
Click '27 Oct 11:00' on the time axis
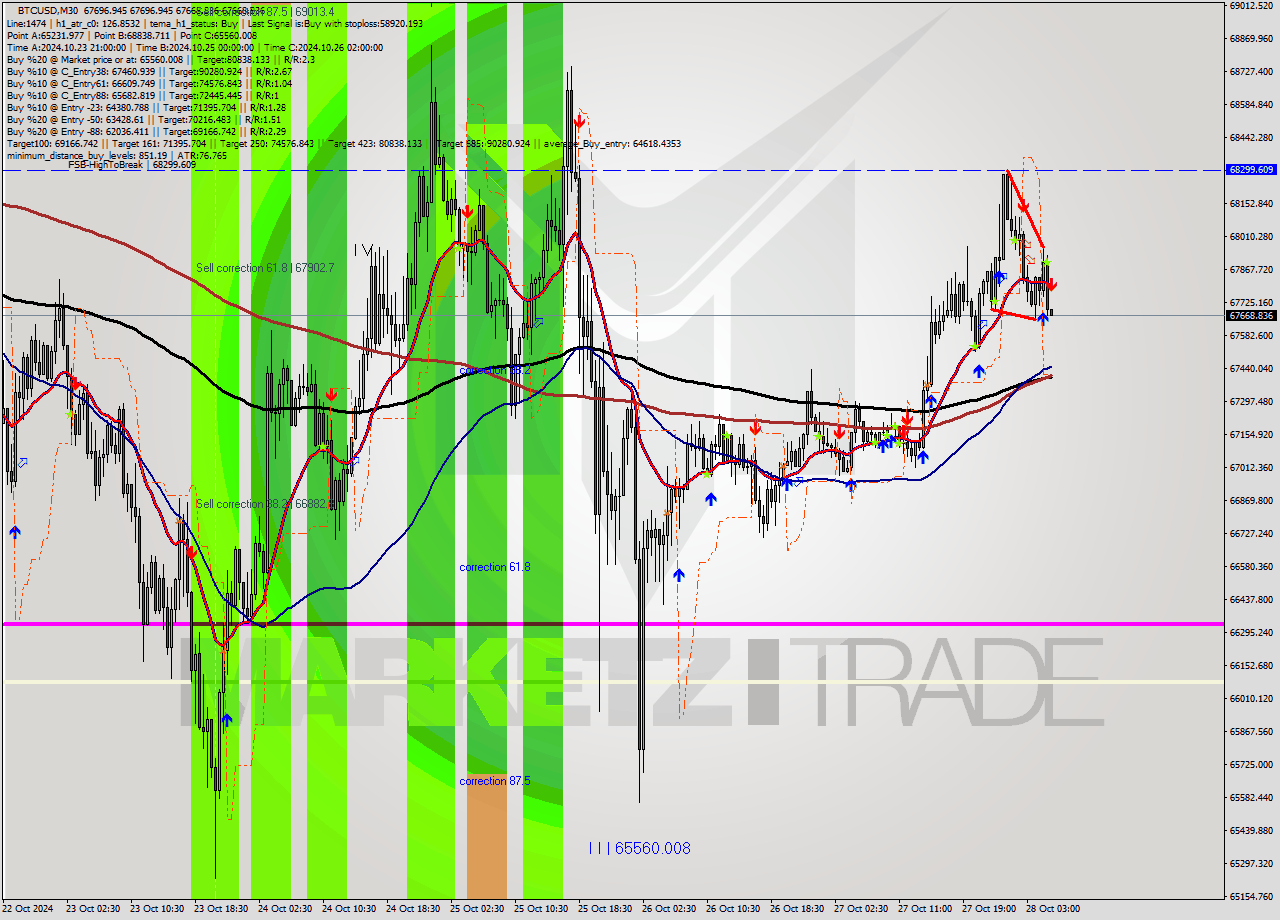tap(926, 909)
